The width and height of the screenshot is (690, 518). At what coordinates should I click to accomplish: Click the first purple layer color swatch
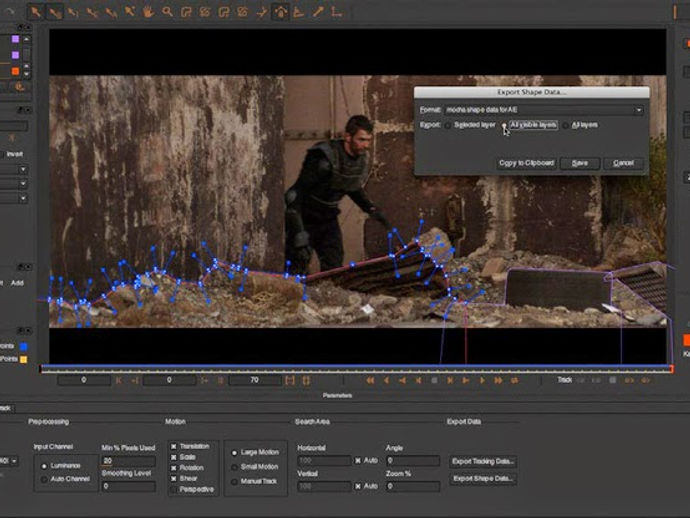tap(15, 39)
